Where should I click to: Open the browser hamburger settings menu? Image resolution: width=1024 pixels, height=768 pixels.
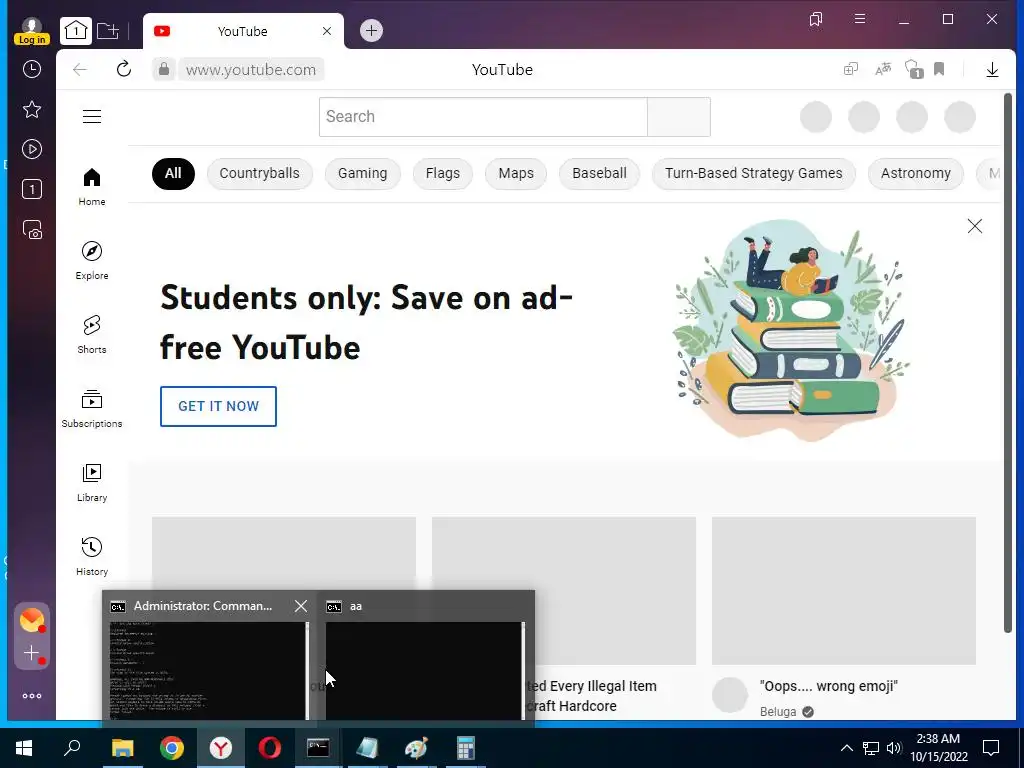(859, 19)
